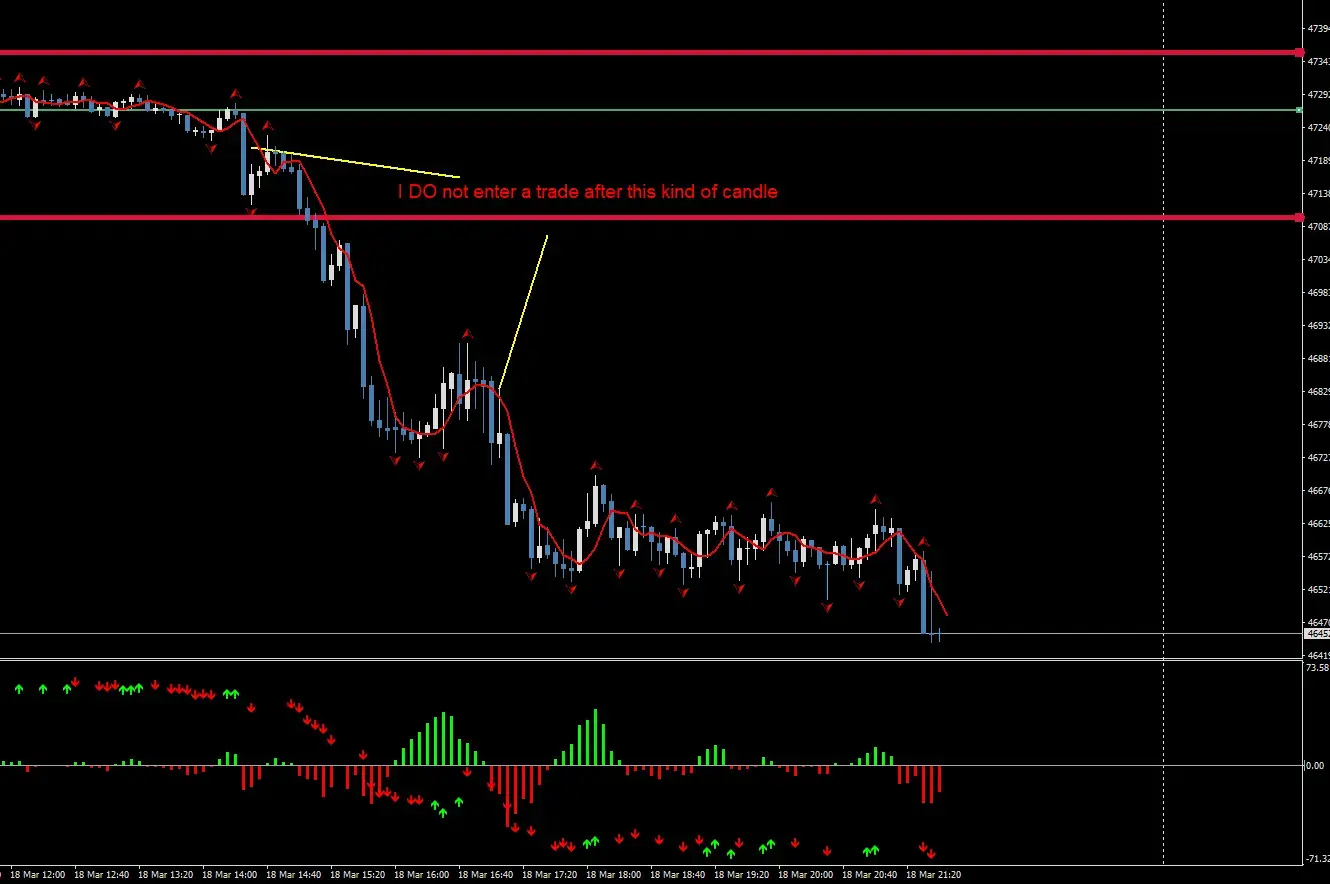Click the price axis label starting 4703

pos(1318,259)
